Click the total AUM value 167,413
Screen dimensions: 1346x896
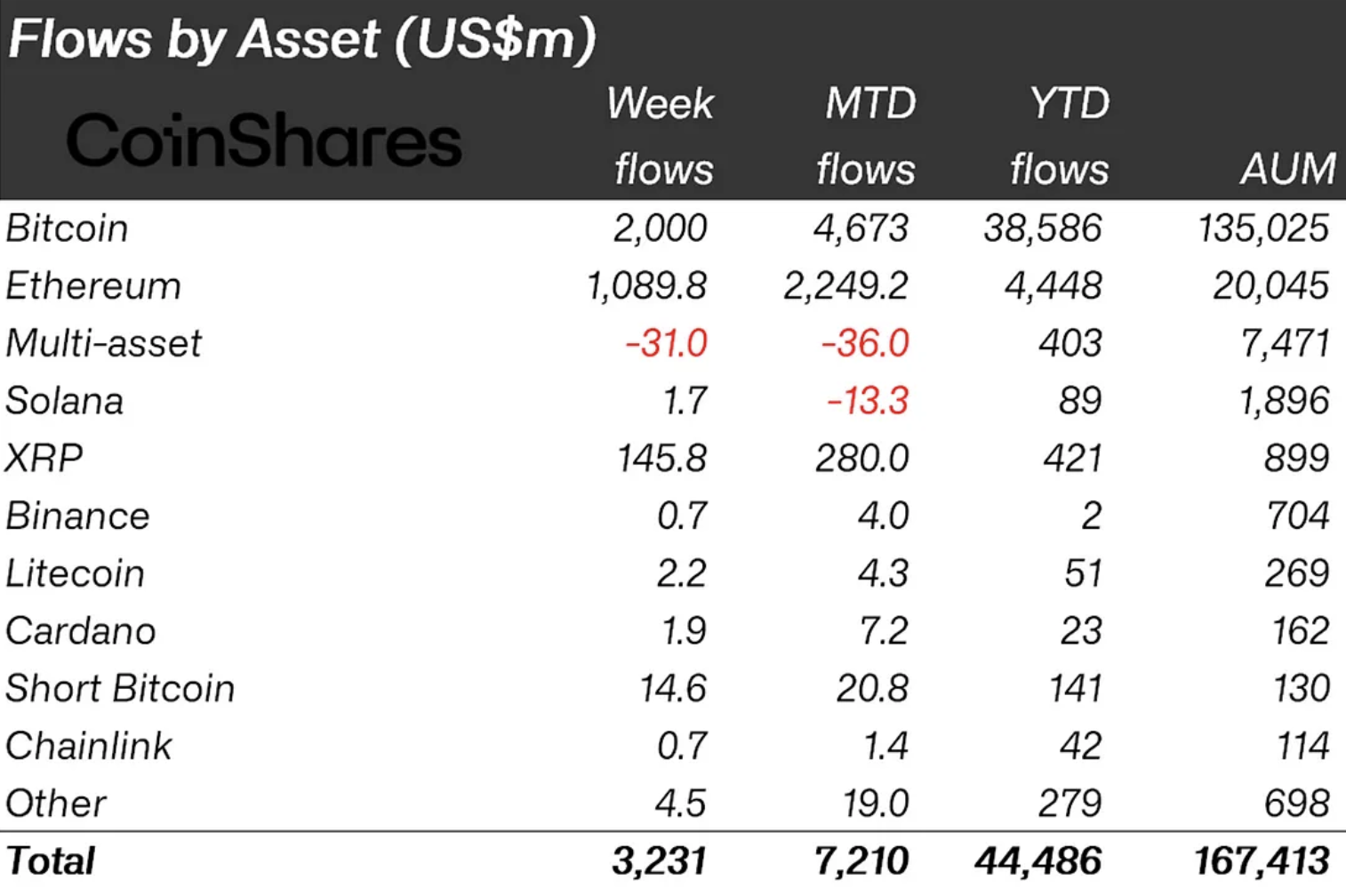pos(1262,861)
